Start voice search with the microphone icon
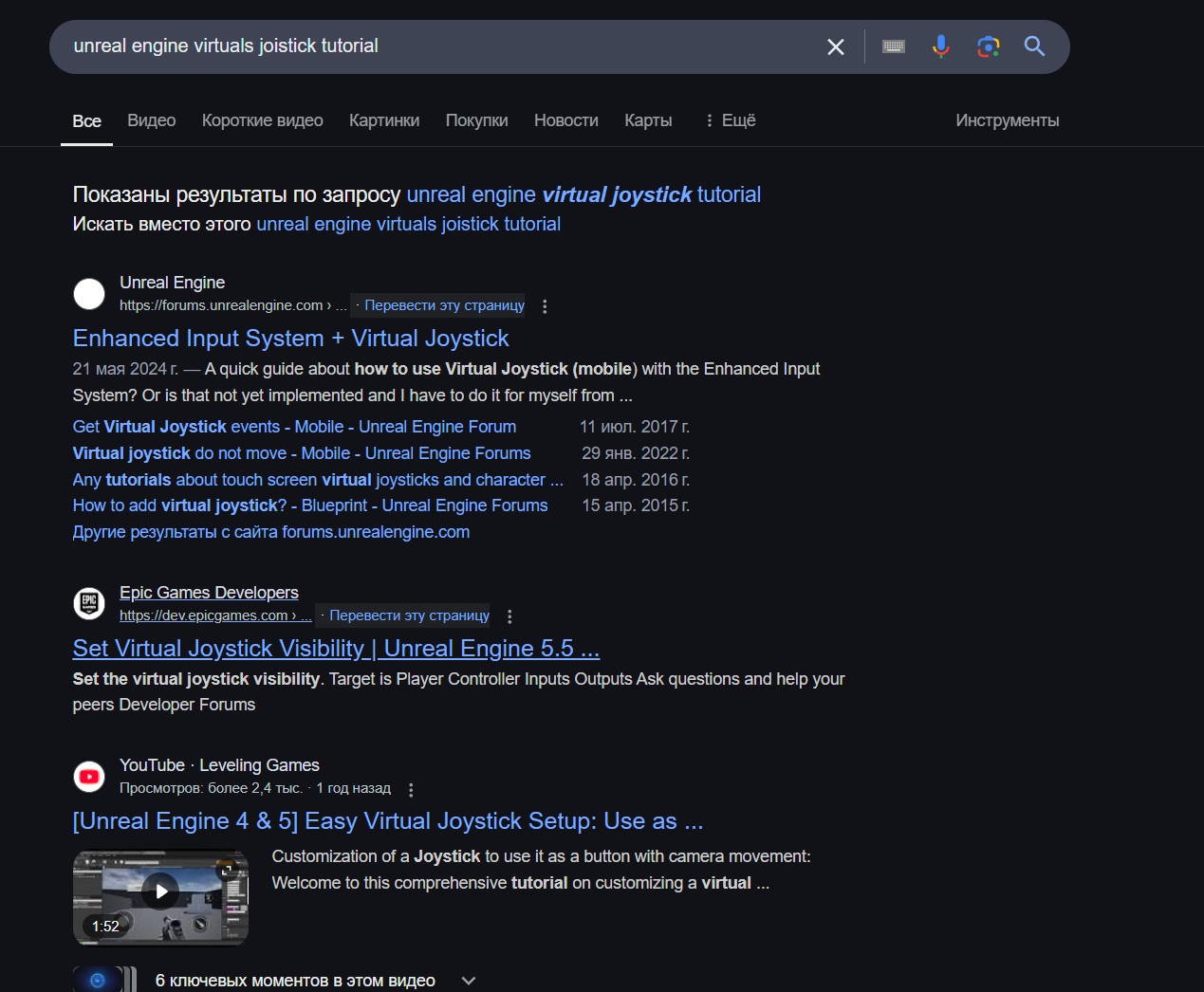Viewport: 1204px width, 992px height. pyautogui.click(x=940, y=46)
